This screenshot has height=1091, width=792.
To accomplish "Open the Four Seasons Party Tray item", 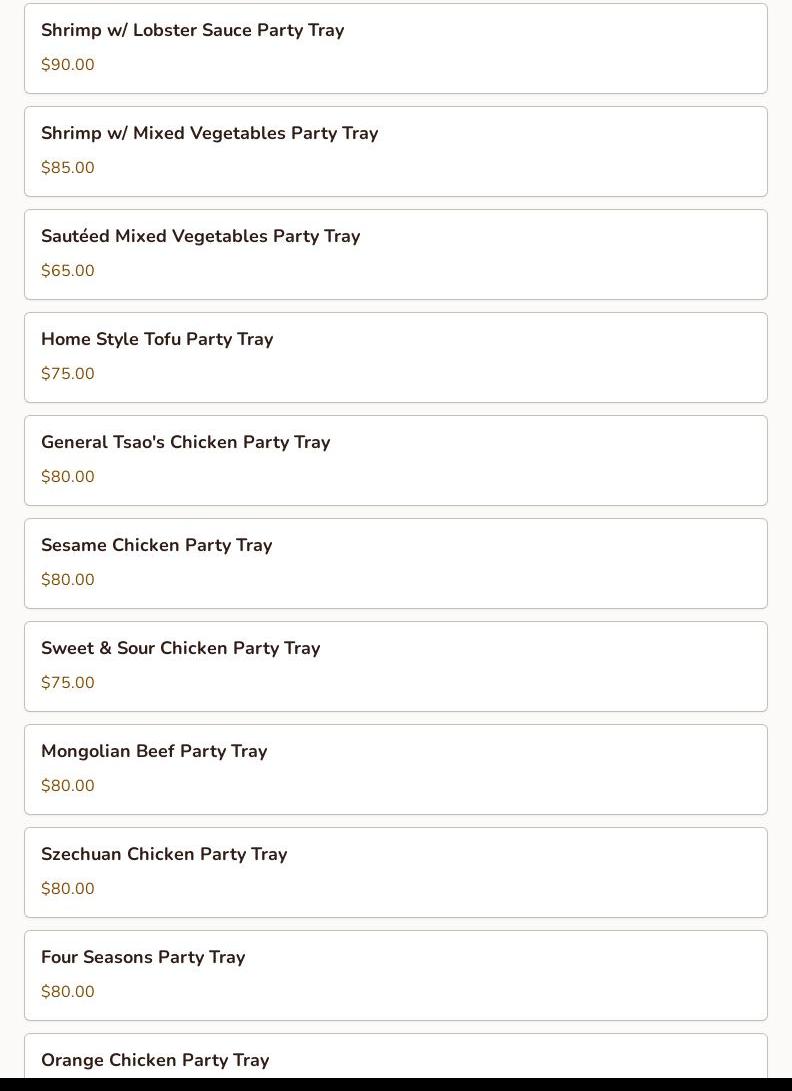I will pos(143,957).
